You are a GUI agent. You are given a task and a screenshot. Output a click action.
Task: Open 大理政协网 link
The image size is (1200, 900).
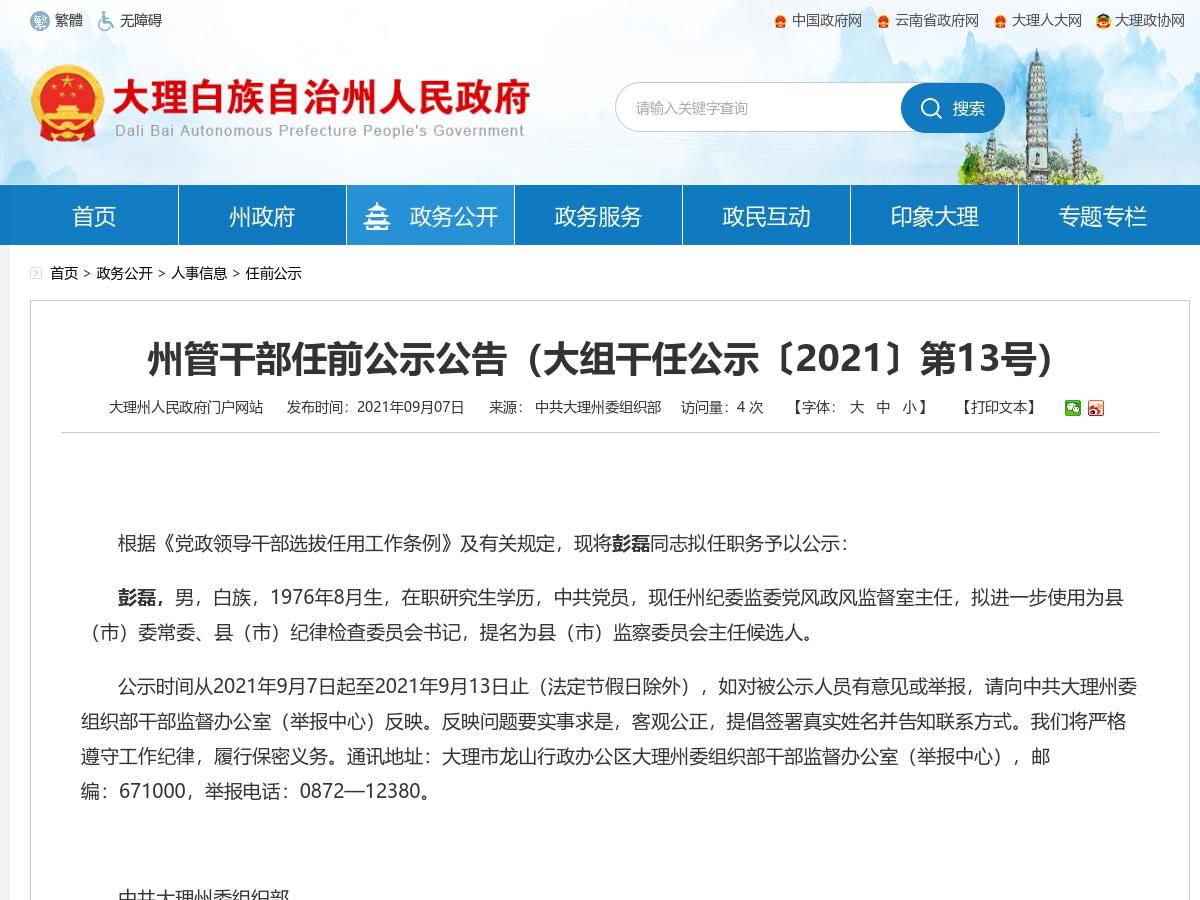pyautogui.click(x=1150, y=20)
